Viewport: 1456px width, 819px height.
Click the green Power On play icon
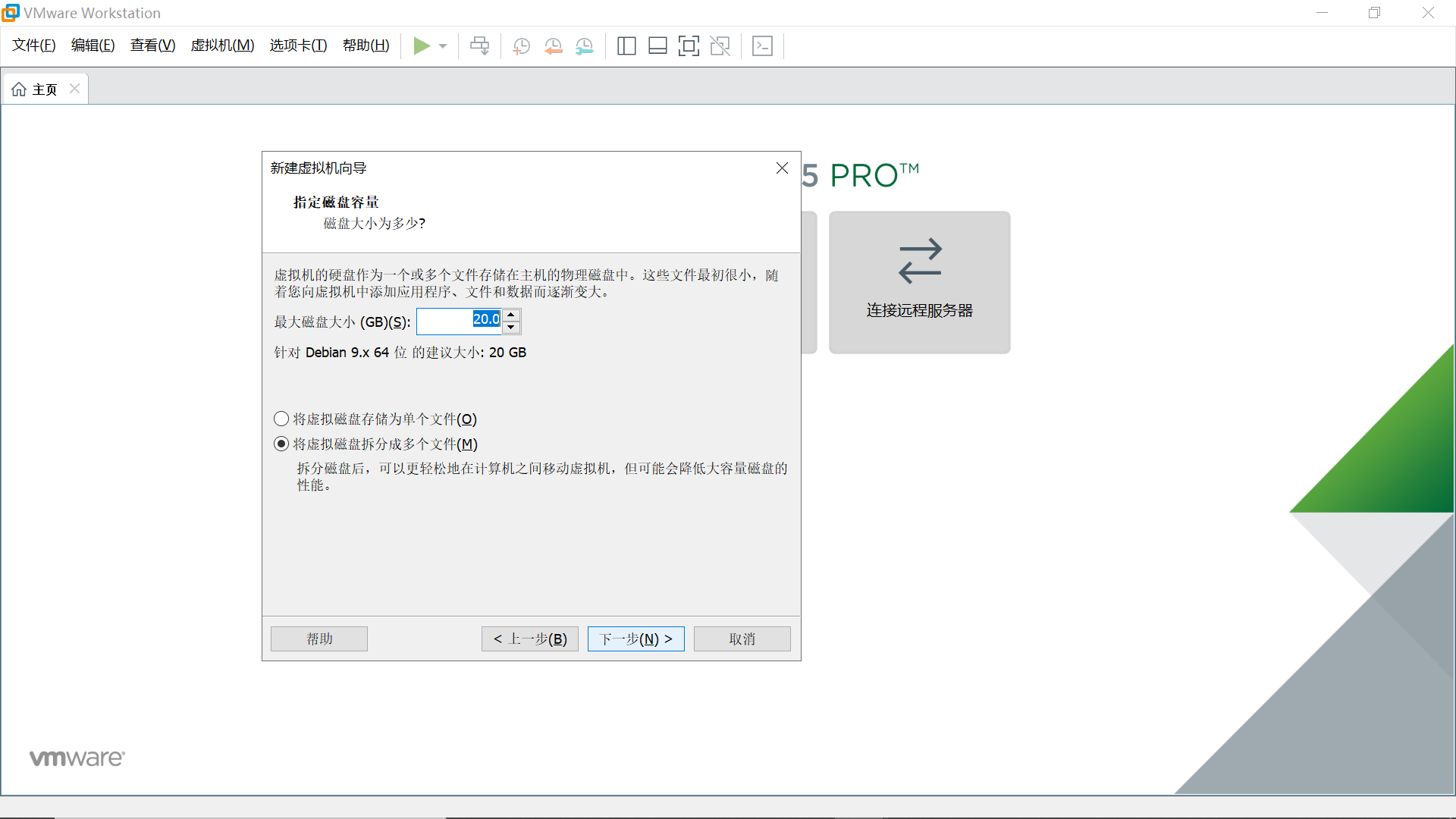421,46
